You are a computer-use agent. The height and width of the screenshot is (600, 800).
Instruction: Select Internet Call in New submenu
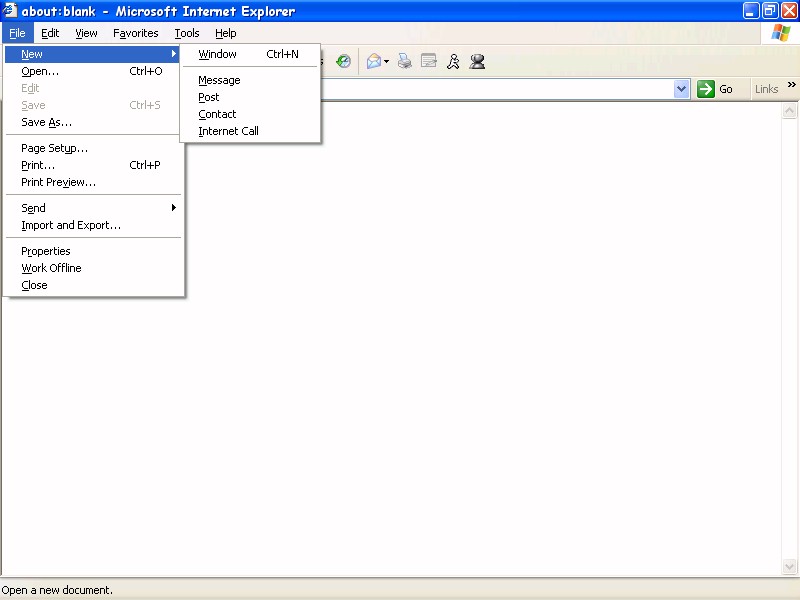click(x=250, y=131)
